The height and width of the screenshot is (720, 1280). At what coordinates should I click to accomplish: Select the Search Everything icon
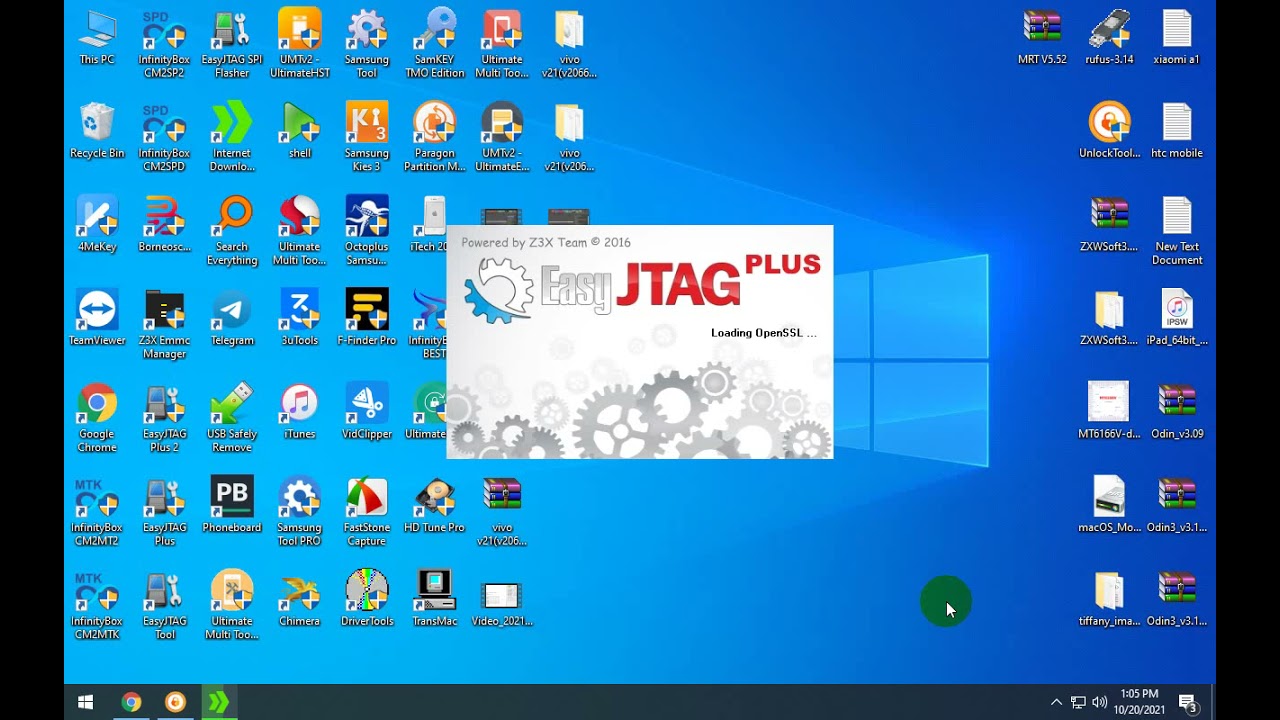coord(232,231)
